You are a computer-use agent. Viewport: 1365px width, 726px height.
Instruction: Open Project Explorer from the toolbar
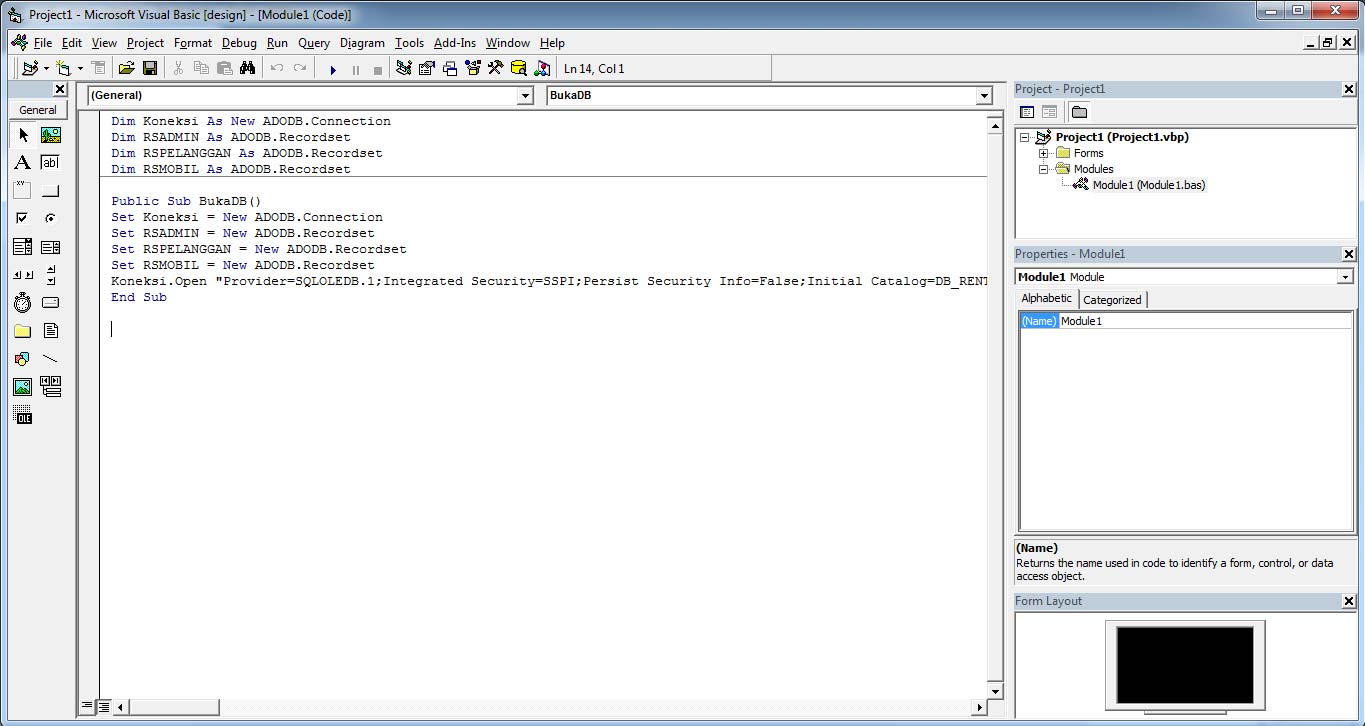[x=404, y=69]
